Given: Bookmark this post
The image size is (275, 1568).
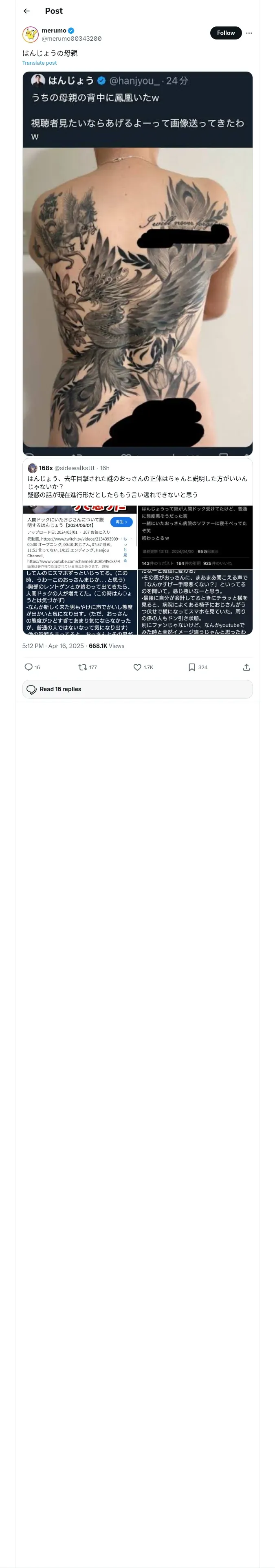Looking at the screenshot, I should click(191, 667).
